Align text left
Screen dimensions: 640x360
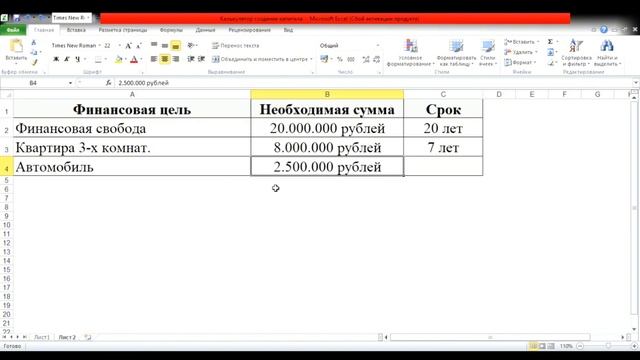click(x=154, y=60)
